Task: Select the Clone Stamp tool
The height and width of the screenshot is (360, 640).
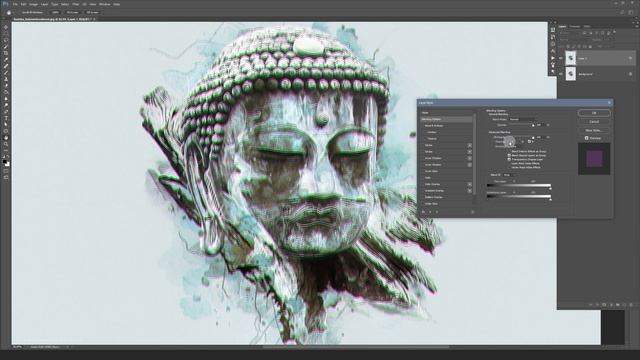Action: (6, 79)
